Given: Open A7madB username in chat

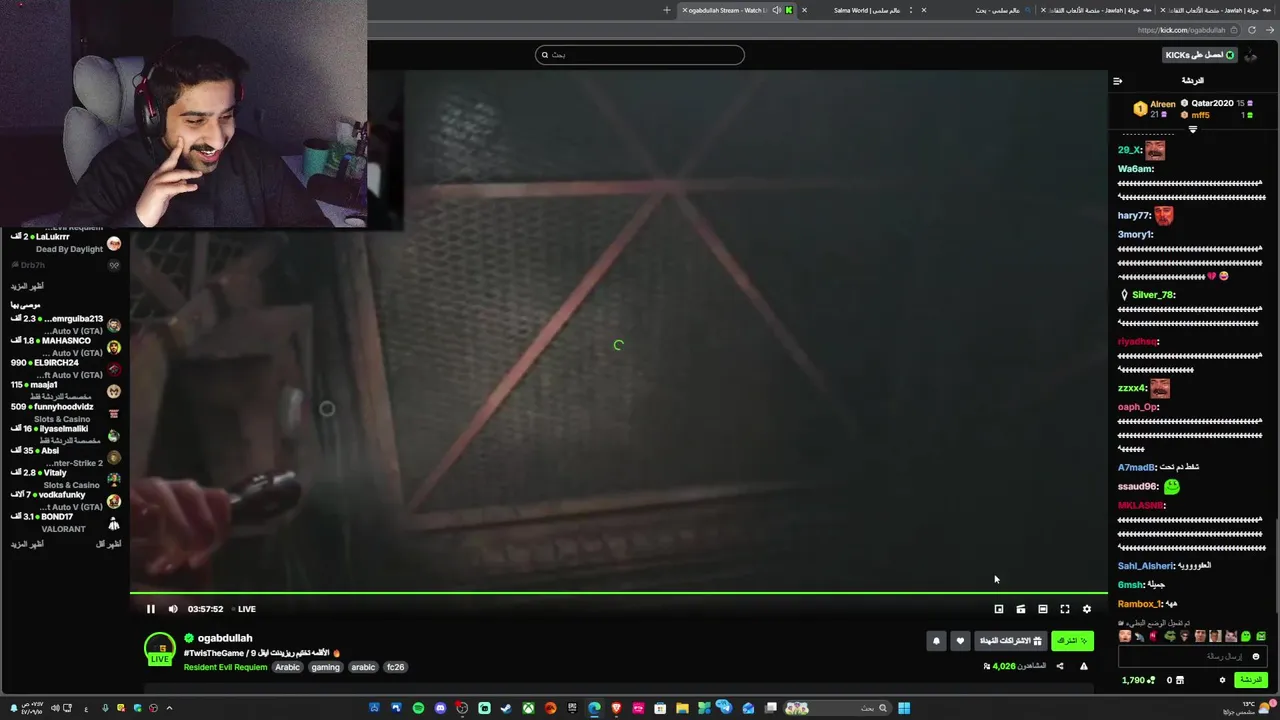Looking at the screenshot, I should point(1136,467).
